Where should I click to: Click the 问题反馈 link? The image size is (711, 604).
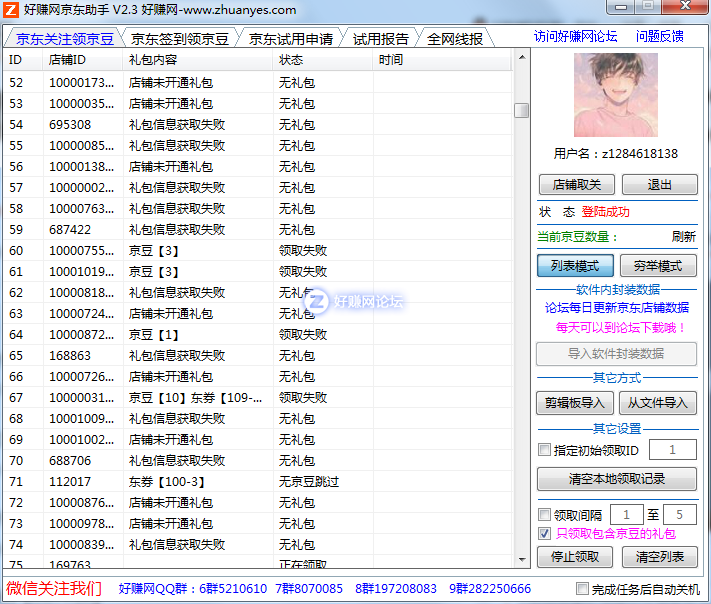pos(660,36)
